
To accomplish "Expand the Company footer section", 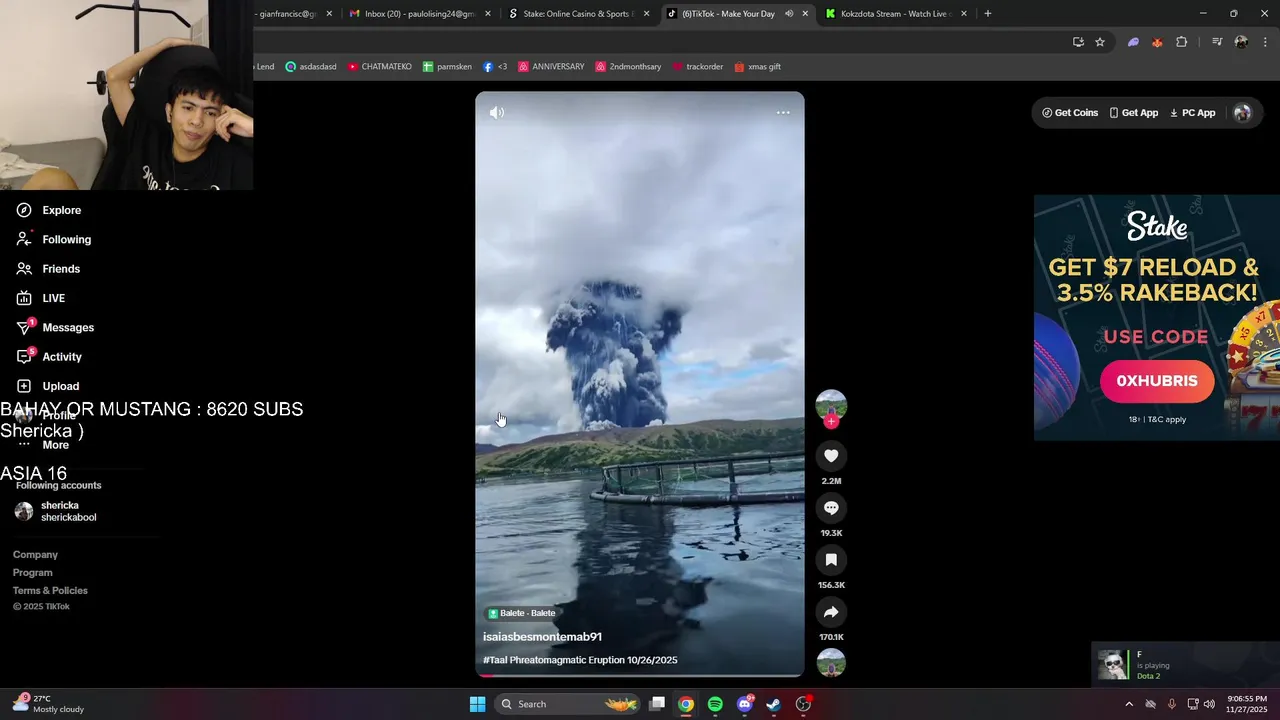I will click(35, 555).
